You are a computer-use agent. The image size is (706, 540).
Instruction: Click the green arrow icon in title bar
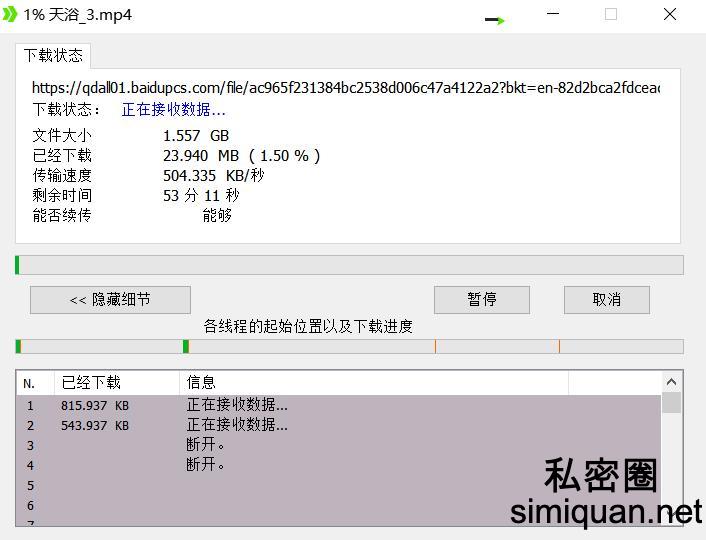tap(495, 19)
